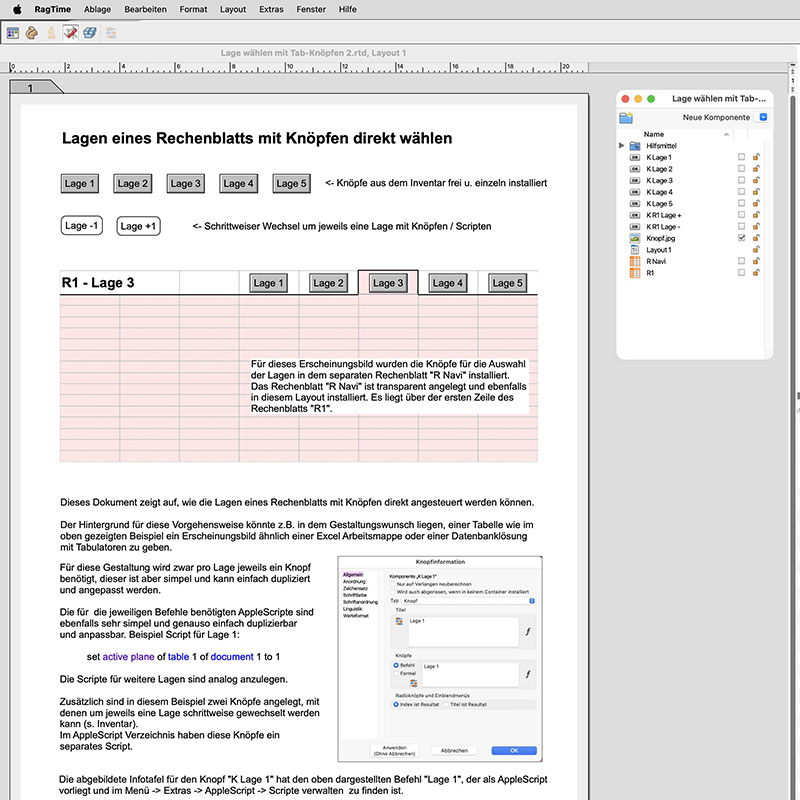Click the Lage +1 step button
The image size is (800, 800).
click(138, 226)
